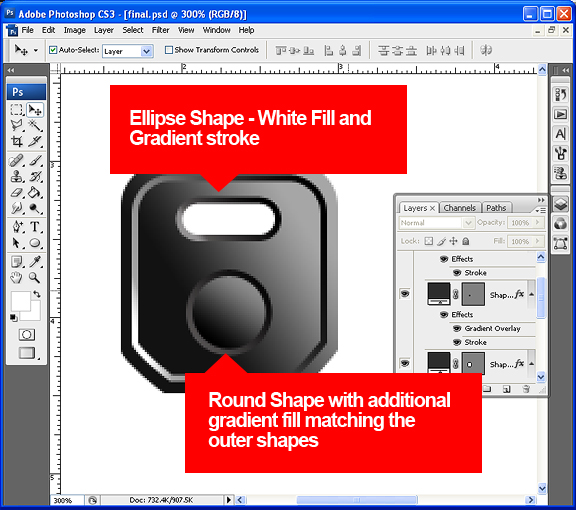Click the lock all layers icon

pyautogui.click(x=465, y=241)
